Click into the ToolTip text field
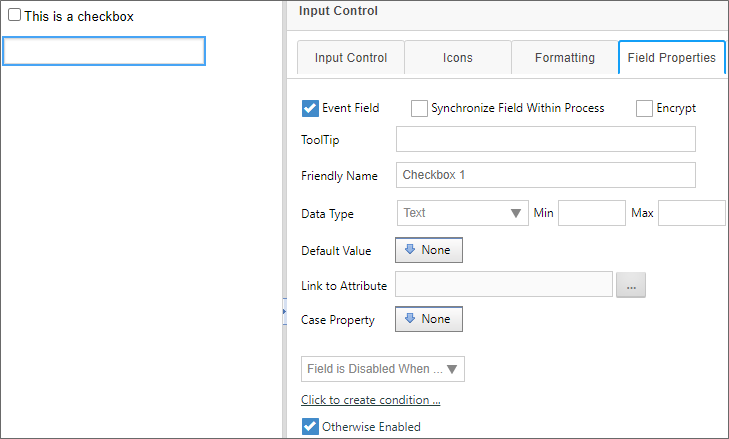This screenshot has height=439, width=729. tap(545, 139)
